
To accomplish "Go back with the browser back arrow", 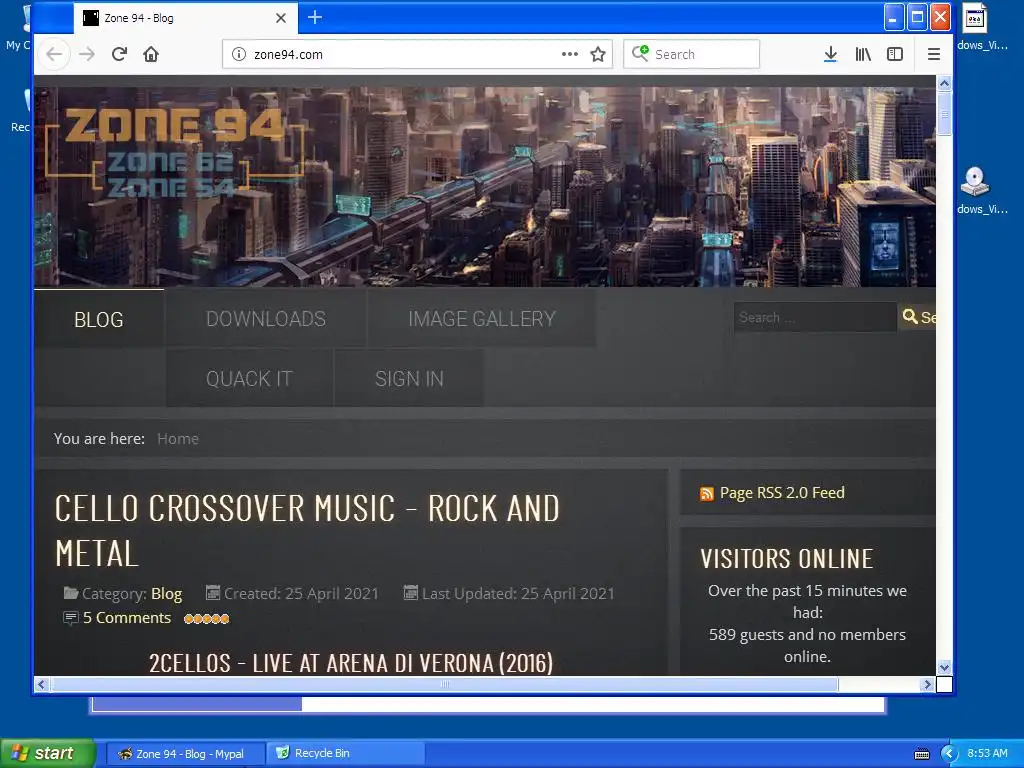I will click(54, 54).
